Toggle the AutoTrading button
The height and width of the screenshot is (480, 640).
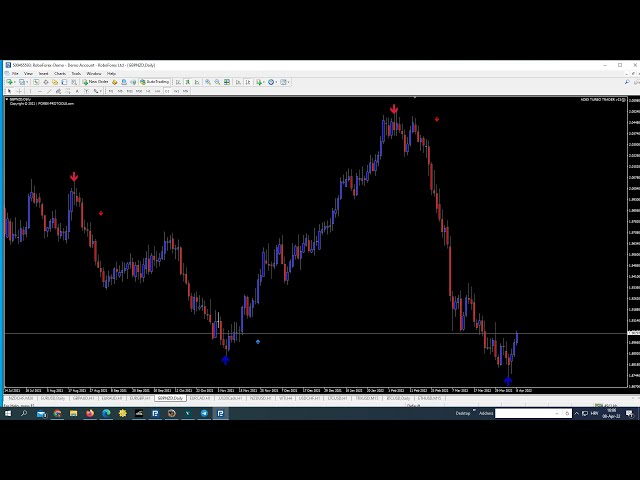coord(157,82)
